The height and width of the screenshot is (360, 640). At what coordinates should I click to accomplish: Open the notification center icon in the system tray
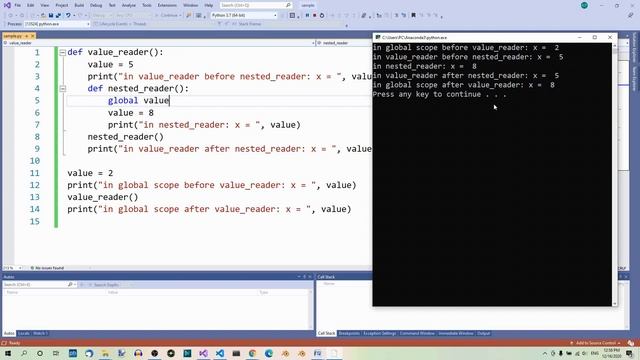pos(629,353)
